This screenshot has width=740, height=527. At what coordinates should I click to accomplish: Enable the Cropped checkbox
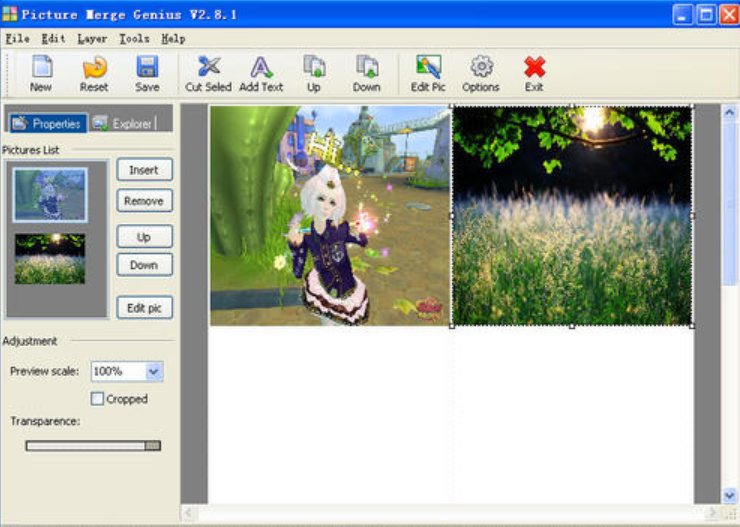click(97, 399)
